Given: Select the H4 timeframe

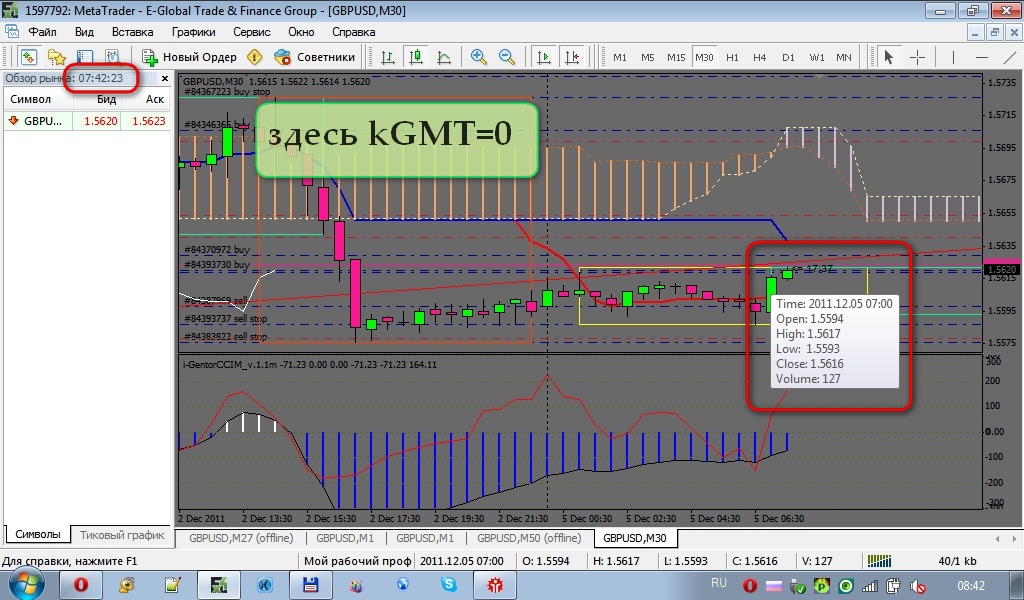Looking at the screenshot, I should 760,57.
